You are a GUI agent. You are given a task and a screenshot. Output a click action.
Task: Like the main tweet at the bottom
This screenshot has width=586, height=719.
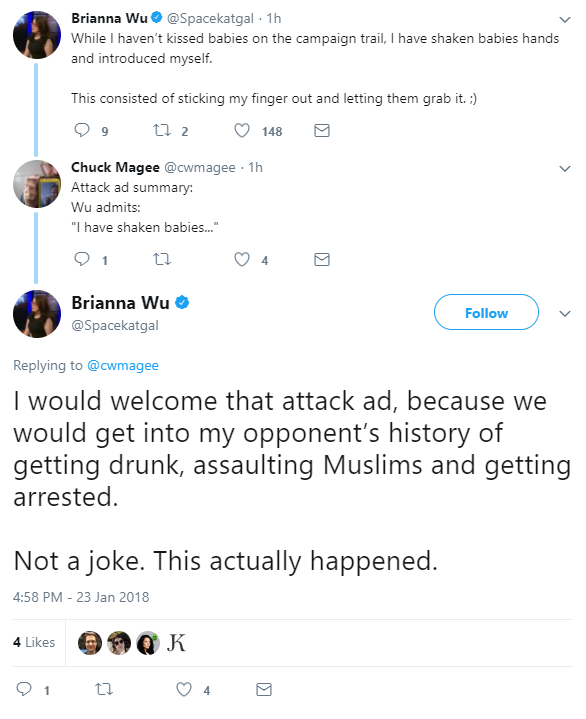184,689
